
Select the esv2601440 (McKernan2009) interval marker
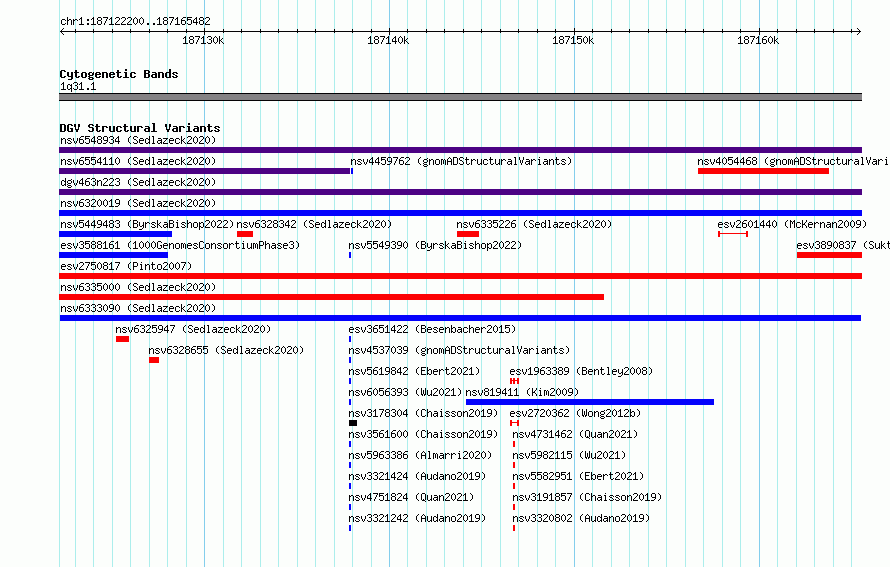click(733, 234)
